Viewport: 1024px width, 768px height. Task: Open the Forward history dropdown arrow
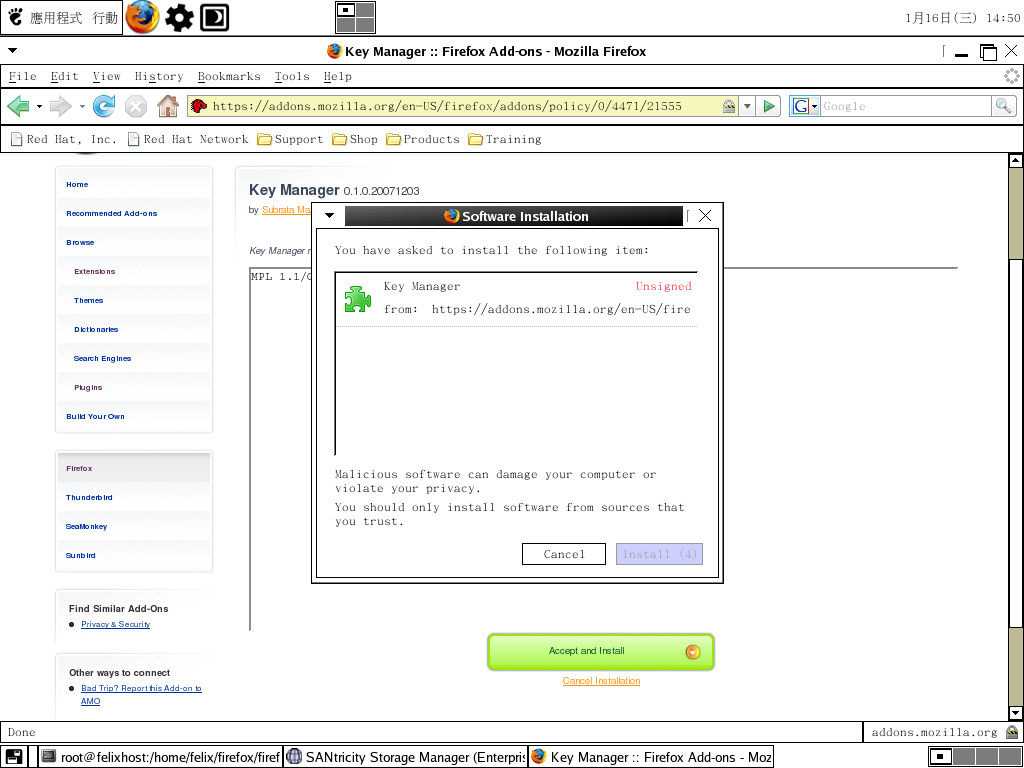(82, 106)
